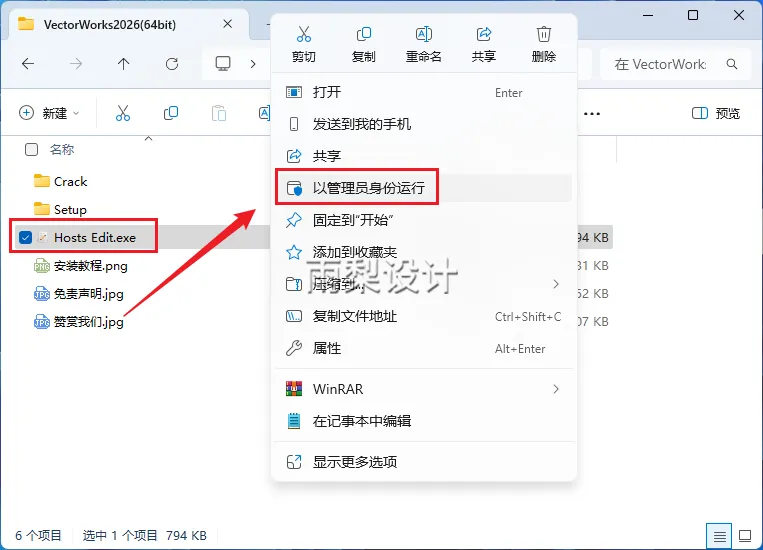763x550 pixels.
Task: Expand the address bar path chevron
Action: coord(253,64)
